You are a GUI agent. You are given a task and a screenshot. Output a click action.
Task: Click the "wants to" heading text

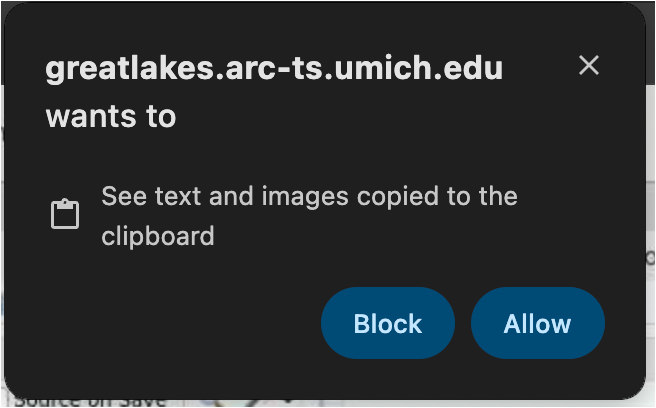(111, 117)
